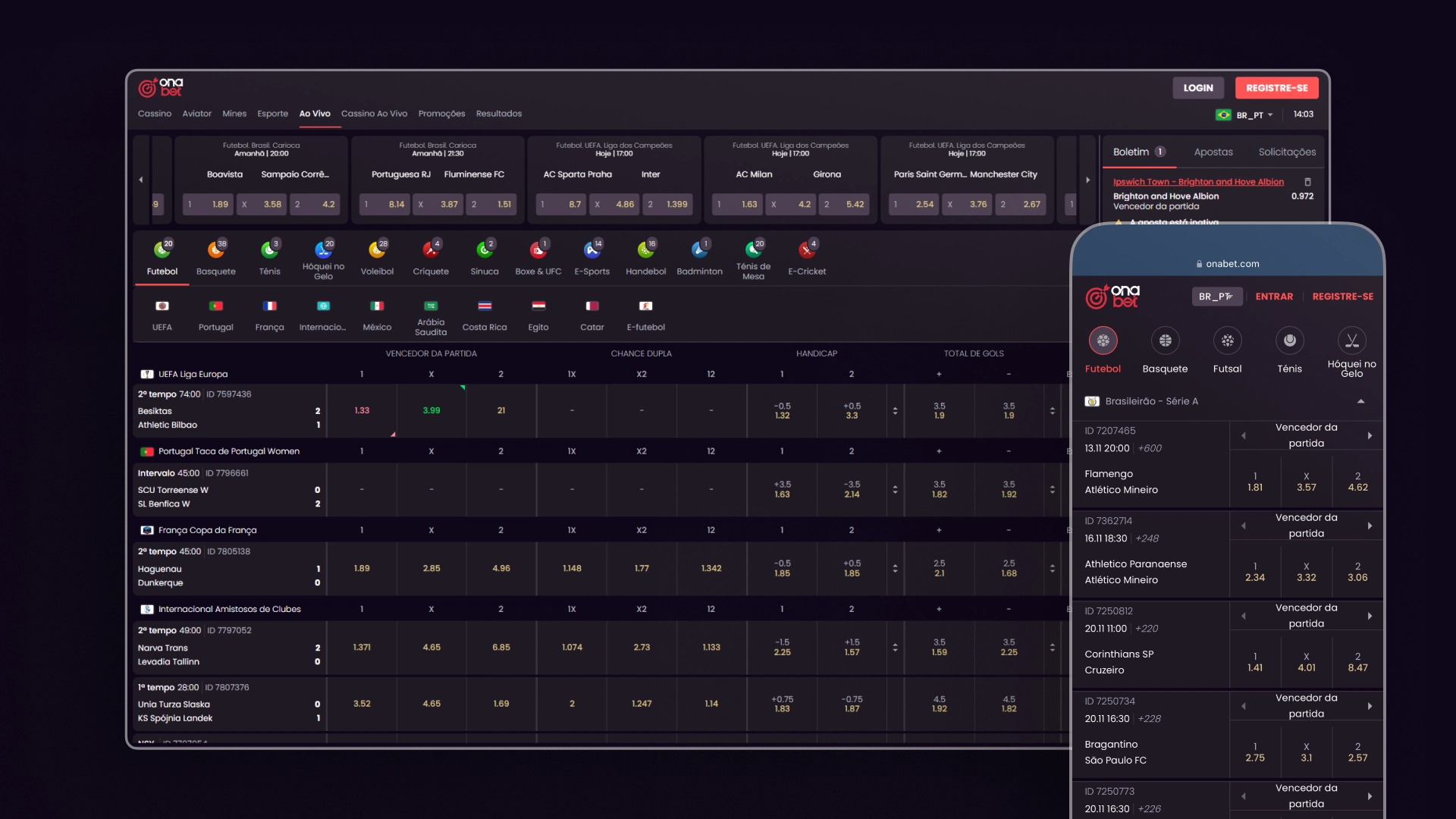
Task: Switch to the Apostas tab
Action: click(x=1213, y=152)
